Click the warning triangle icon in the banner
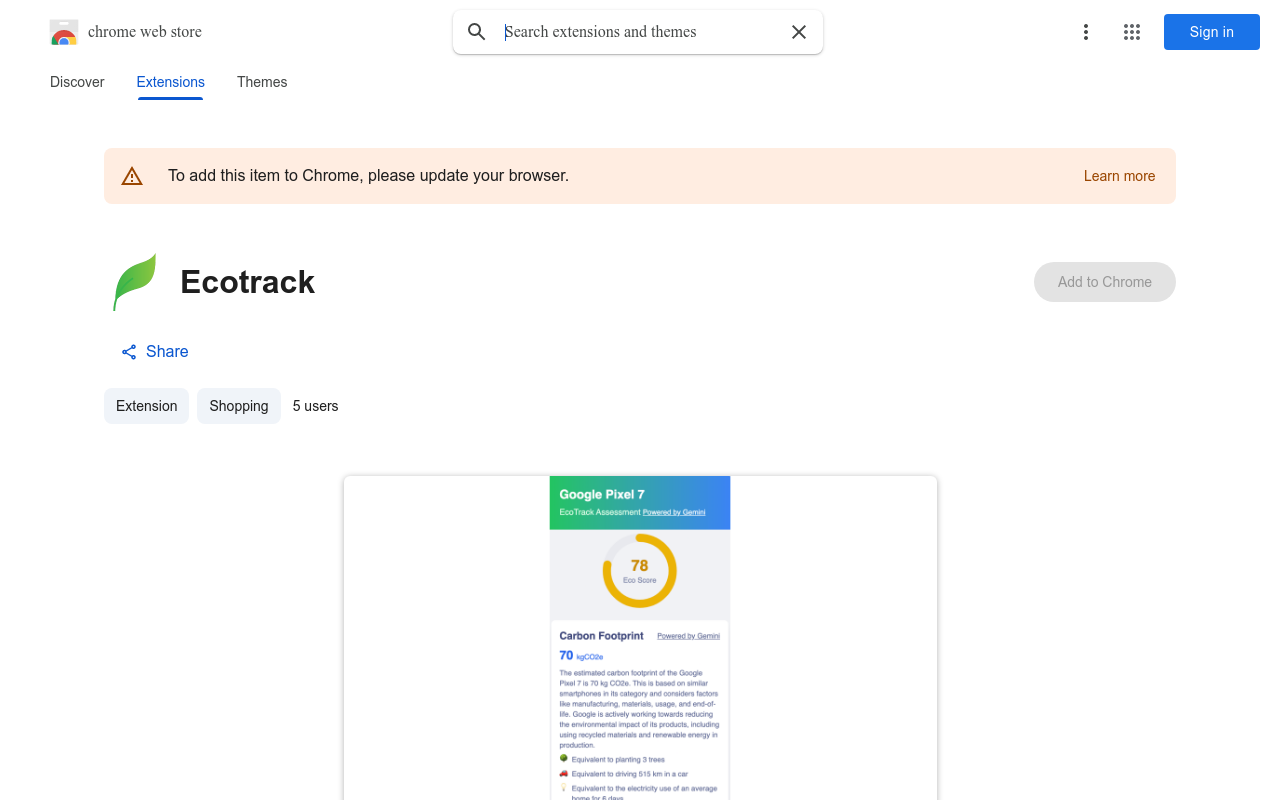 [x=132, y=175]
